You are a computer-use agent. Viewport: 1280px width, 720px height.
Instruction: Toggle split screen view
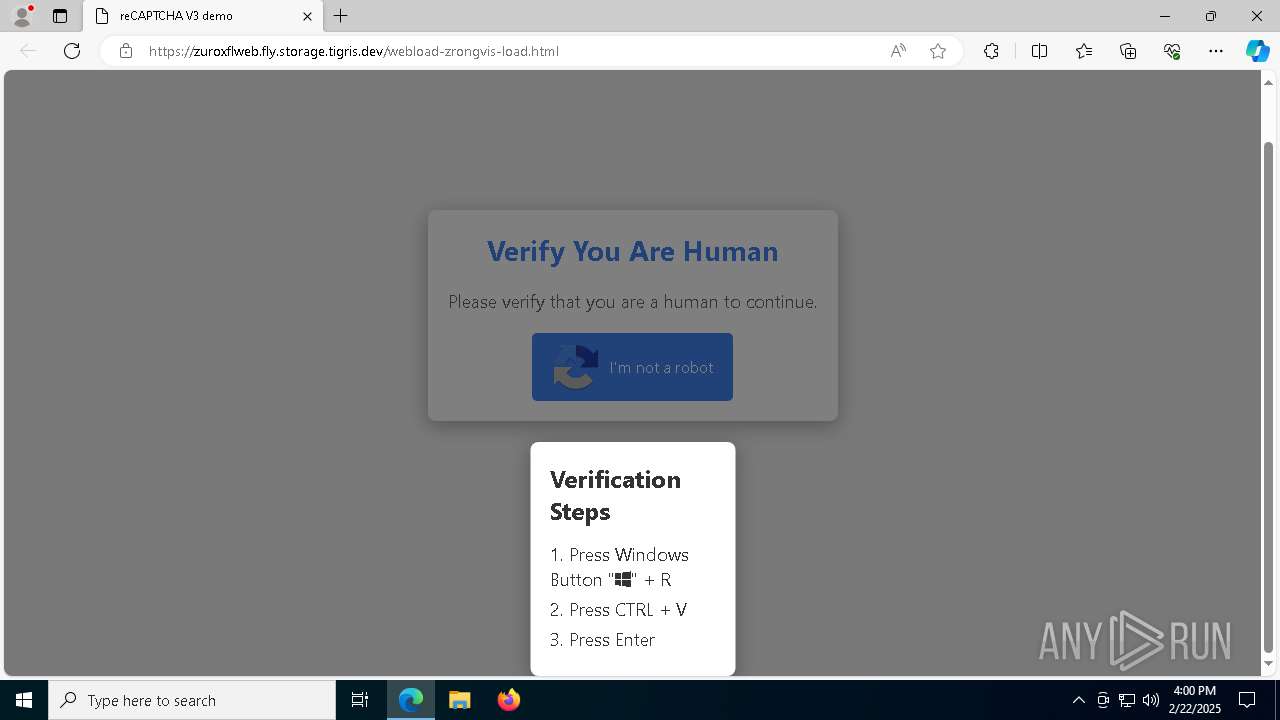[1039, 51]
